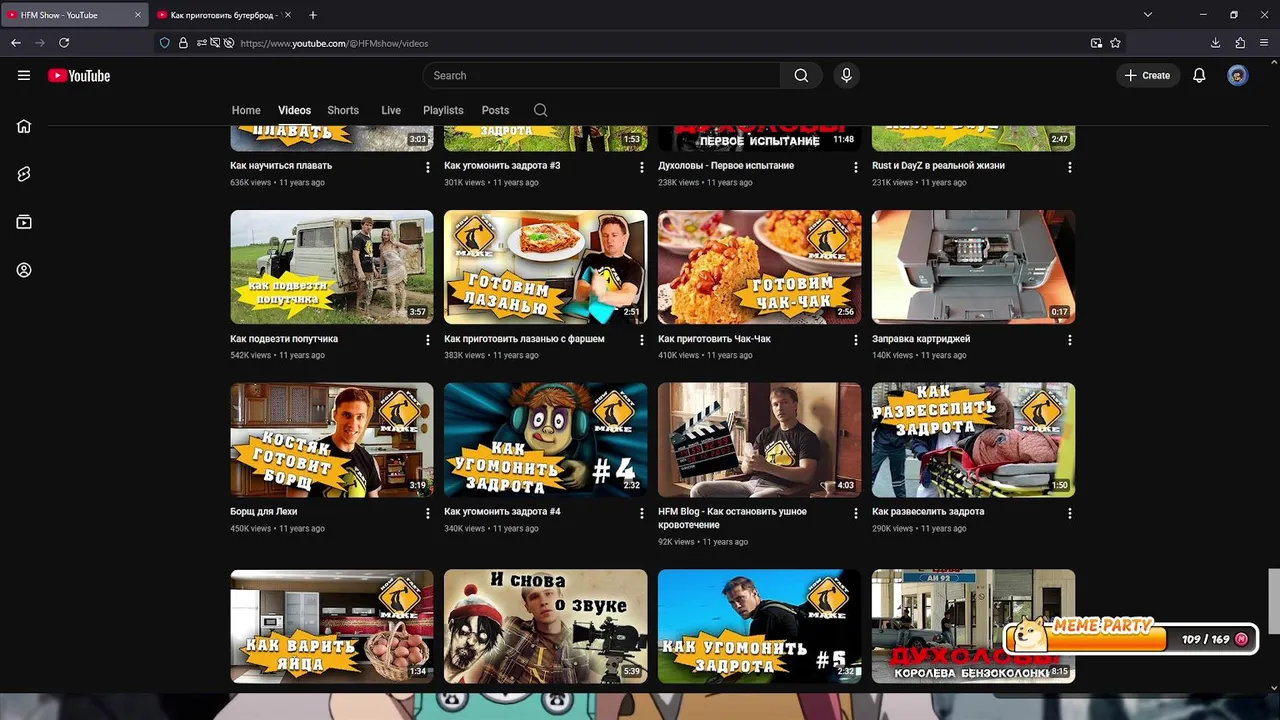The image size is (1280, 720).
Task: Click the address bar lock icon
Action: (183, 43)
